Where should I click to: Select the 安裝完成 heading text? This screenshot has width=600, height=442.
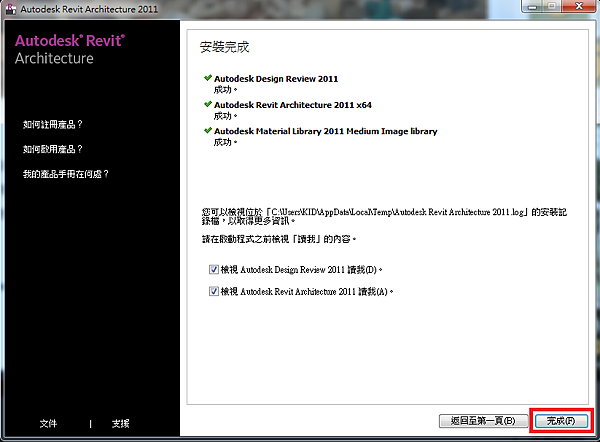coord(225,47)
